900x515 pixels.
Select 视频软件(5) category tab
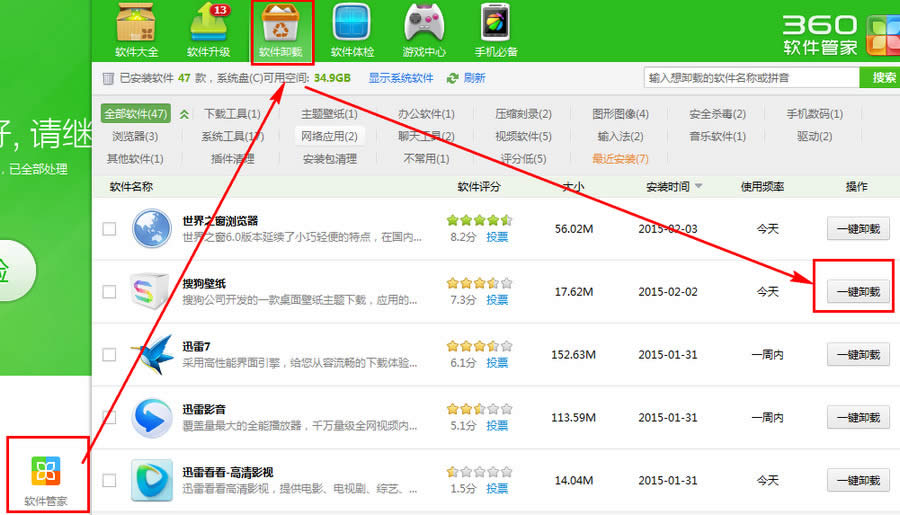(x=523, y=137)
